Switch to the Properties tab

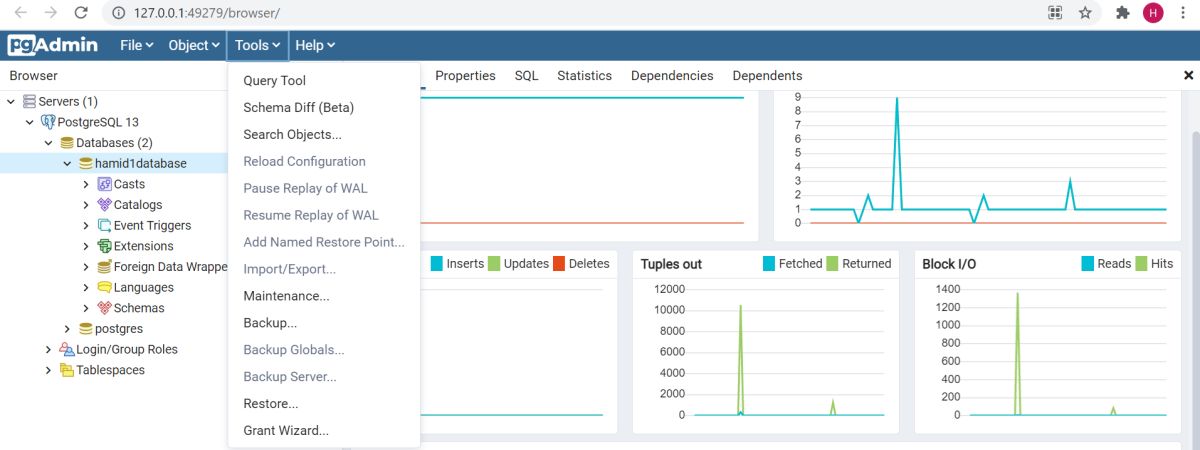click(x=465, y=76)
